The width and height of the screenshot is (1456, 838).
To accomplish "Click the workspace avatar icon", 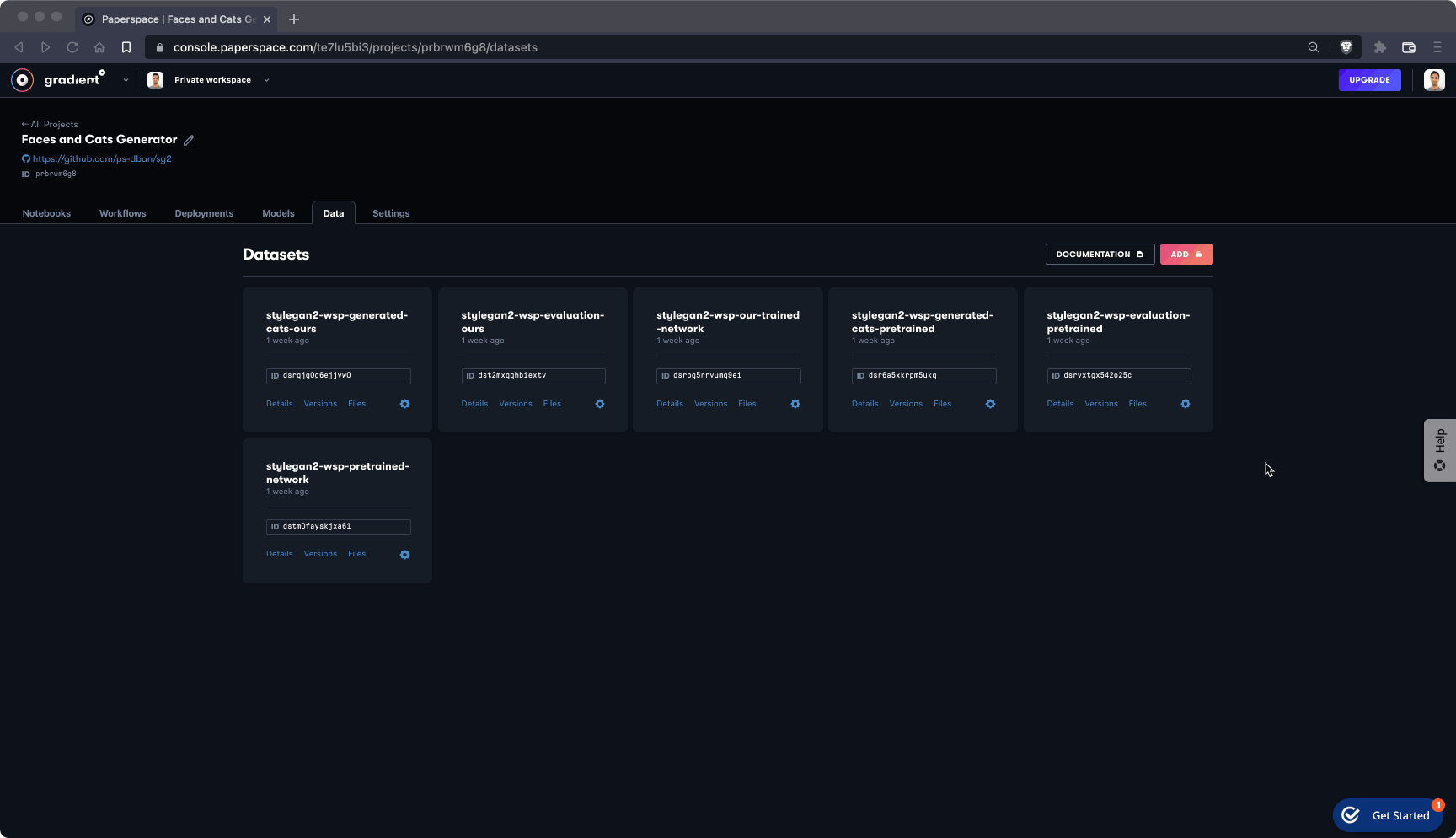I will click(x=155, y=80).
